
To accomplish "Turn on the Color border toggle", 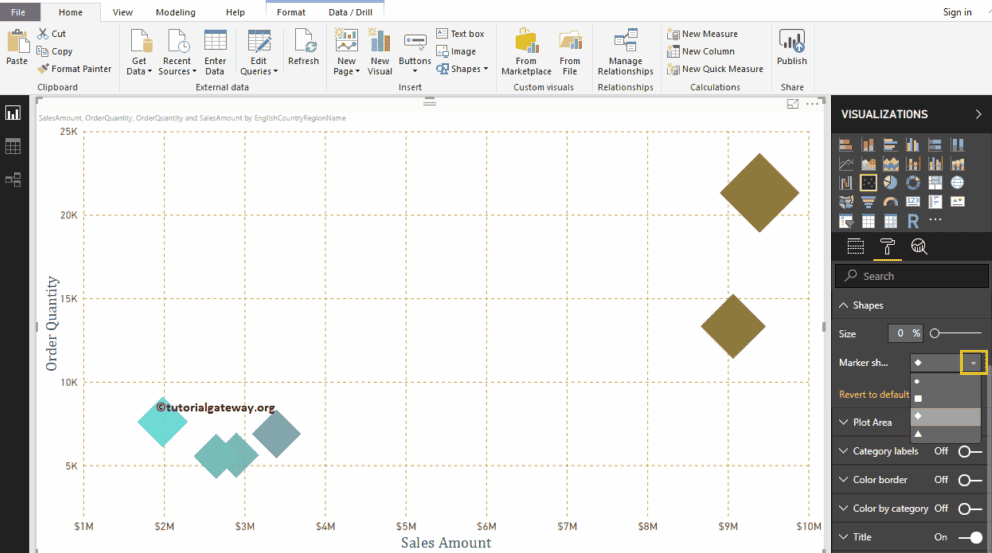I will point(969,480).
